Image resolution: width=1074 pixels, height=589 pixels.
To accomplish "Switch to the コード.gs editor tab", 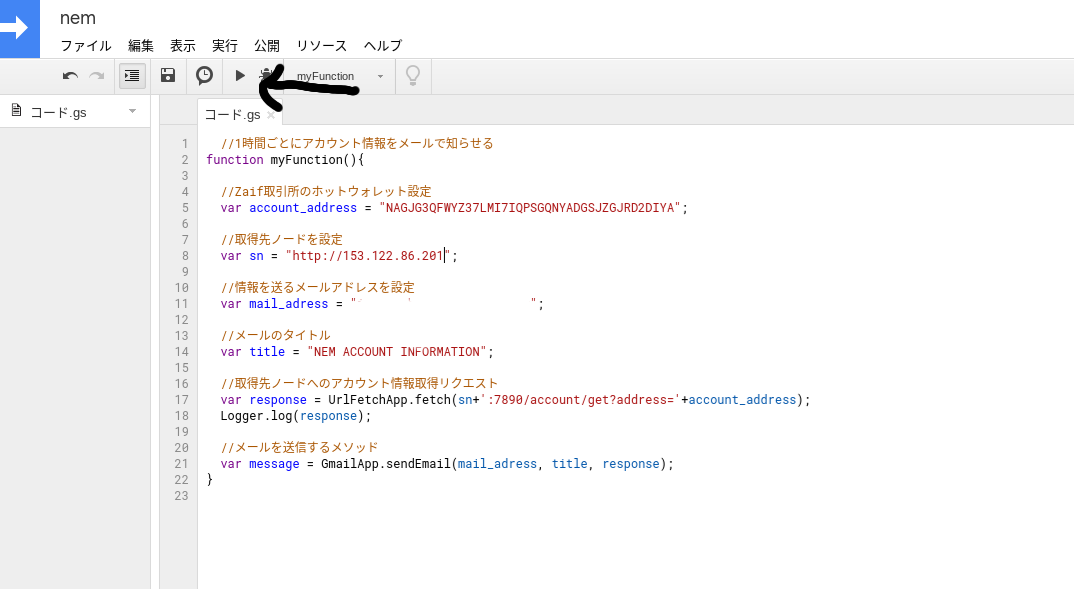I will (x=232, y=114).
